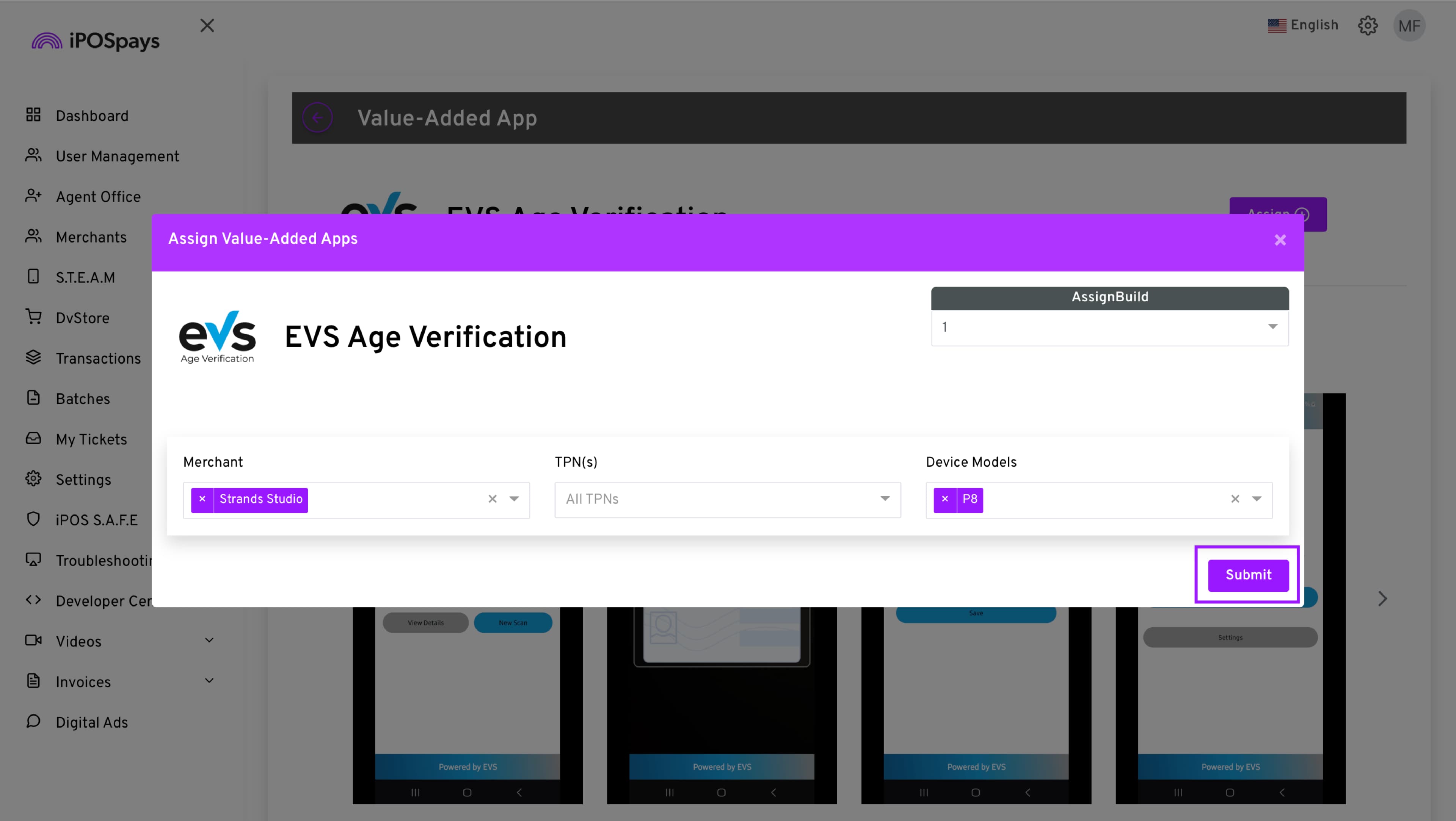Close the Assign Value-Added Apps dialog
The image size is (1456, 821).
click(x=1280, y=240)
